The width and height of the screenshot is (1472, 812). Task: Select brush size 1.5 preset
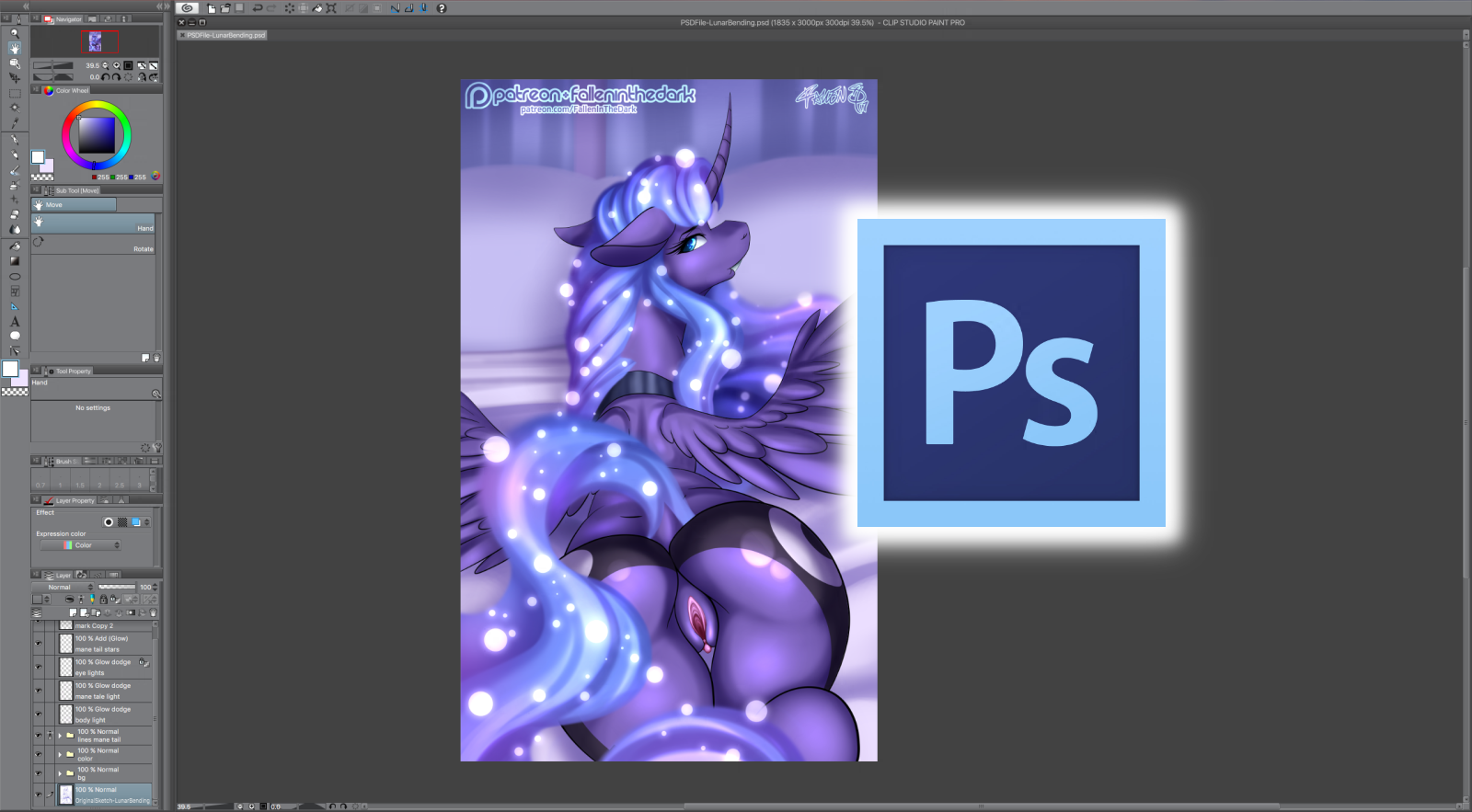coord(80,480)
